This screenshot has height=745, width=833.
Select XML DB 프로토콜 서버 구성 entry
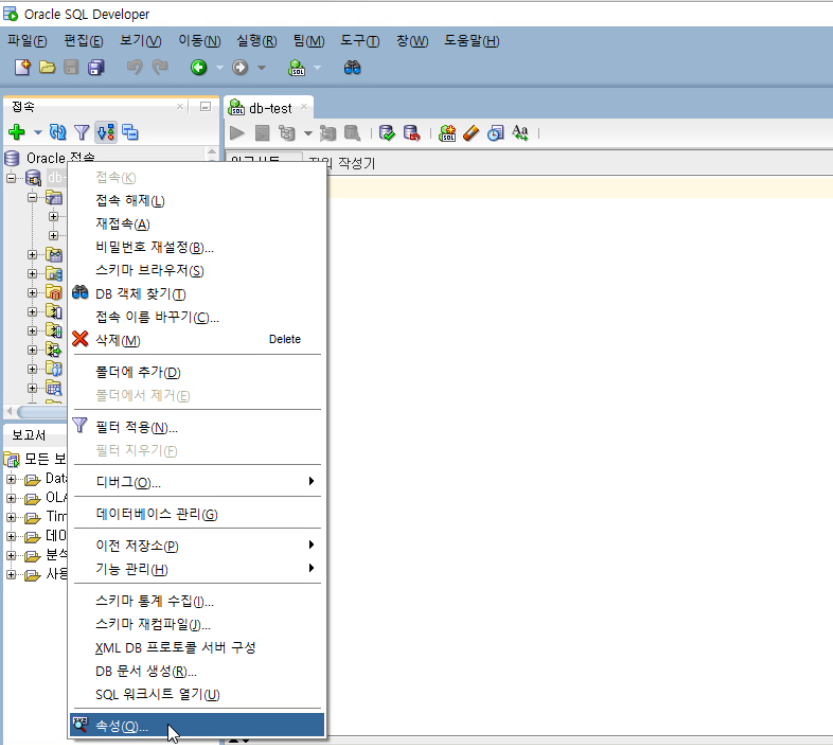pos(197,647)
